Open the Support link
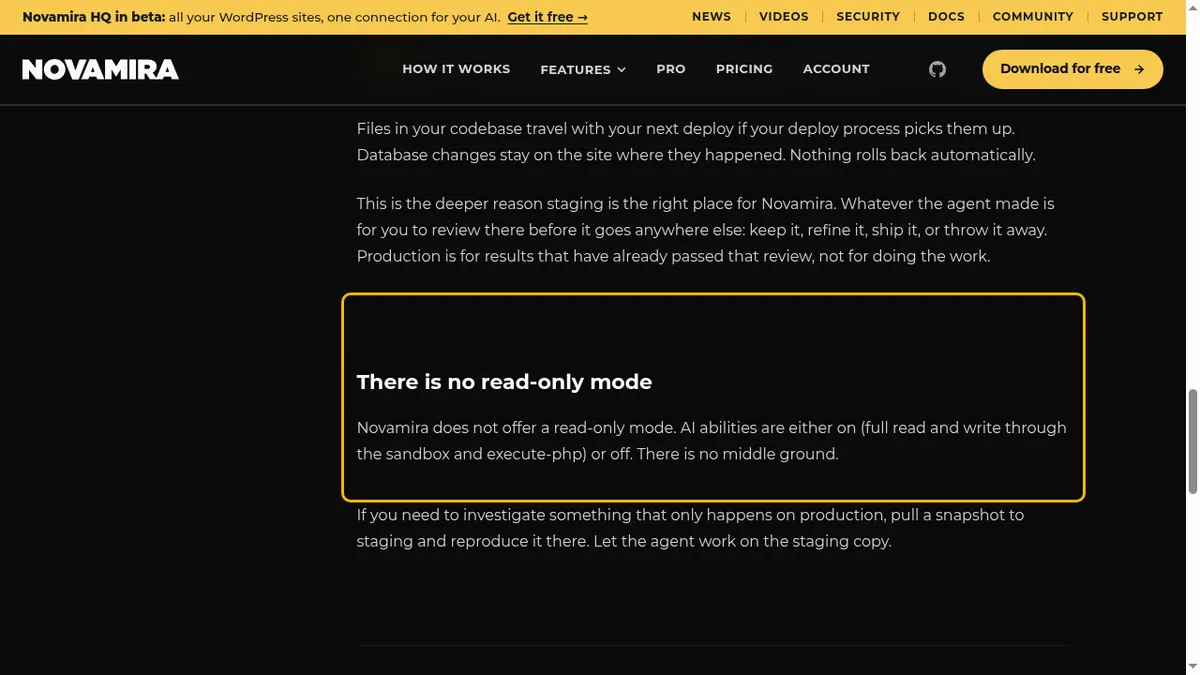 (1132, 17)
